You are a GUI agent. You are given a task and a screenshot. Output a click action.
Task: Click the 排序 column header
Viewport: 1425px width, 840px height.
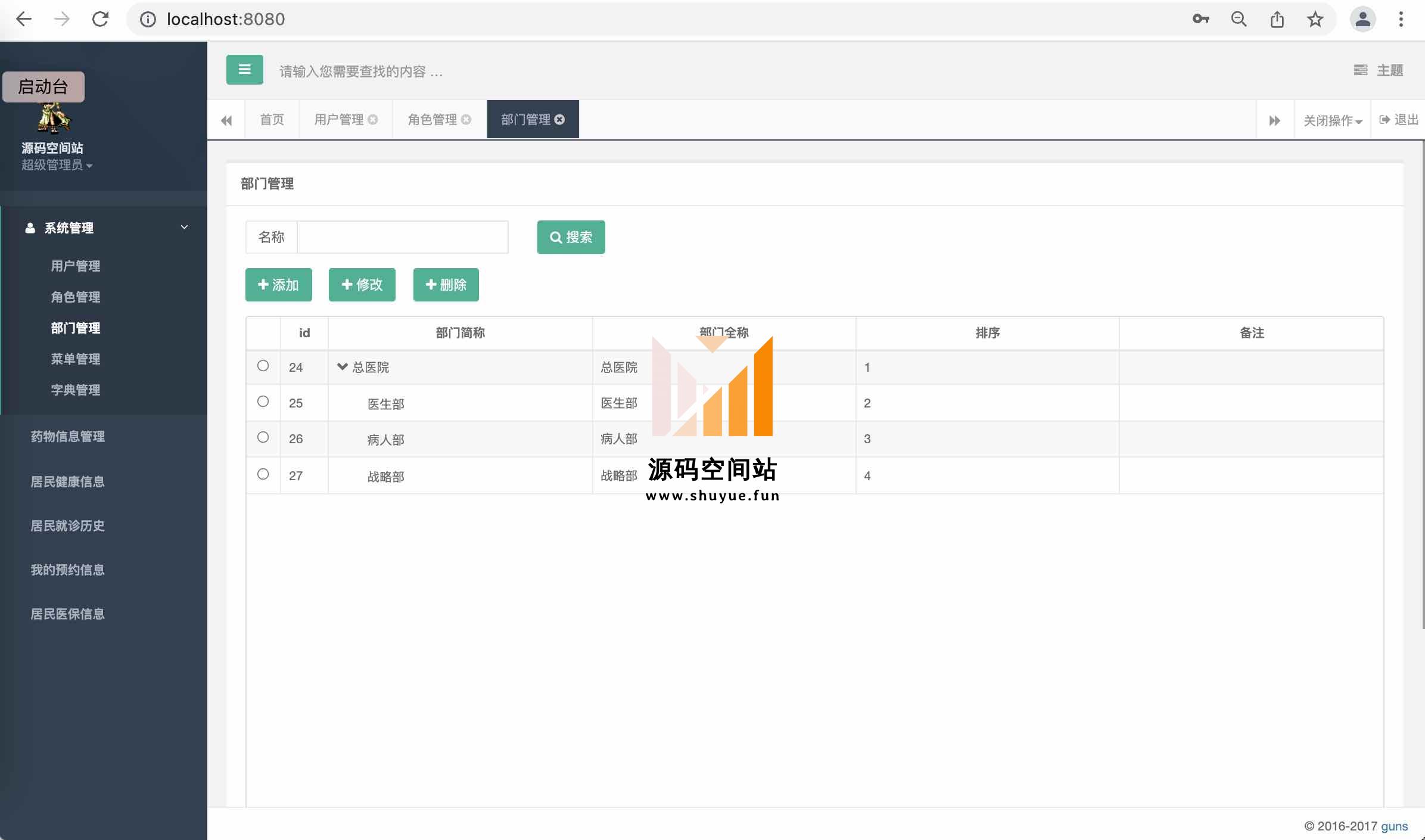pos(987,333)
